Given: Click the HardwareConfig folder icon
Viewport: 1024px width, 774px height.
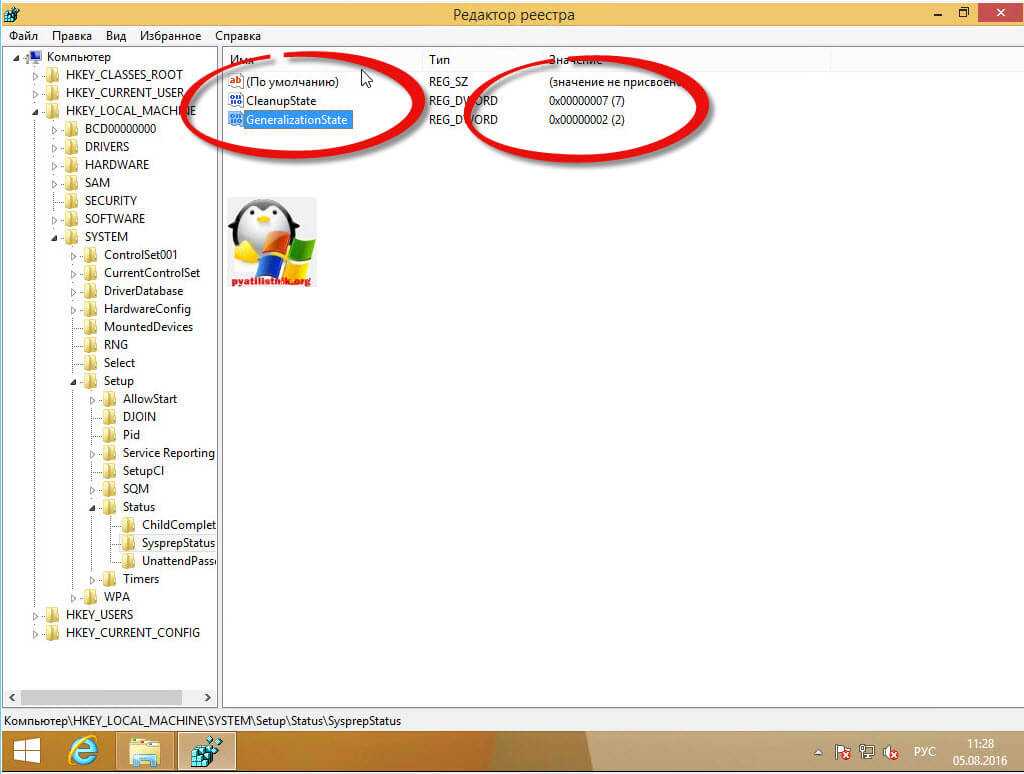Looking at the screenshot, I should tap(91, 309).
